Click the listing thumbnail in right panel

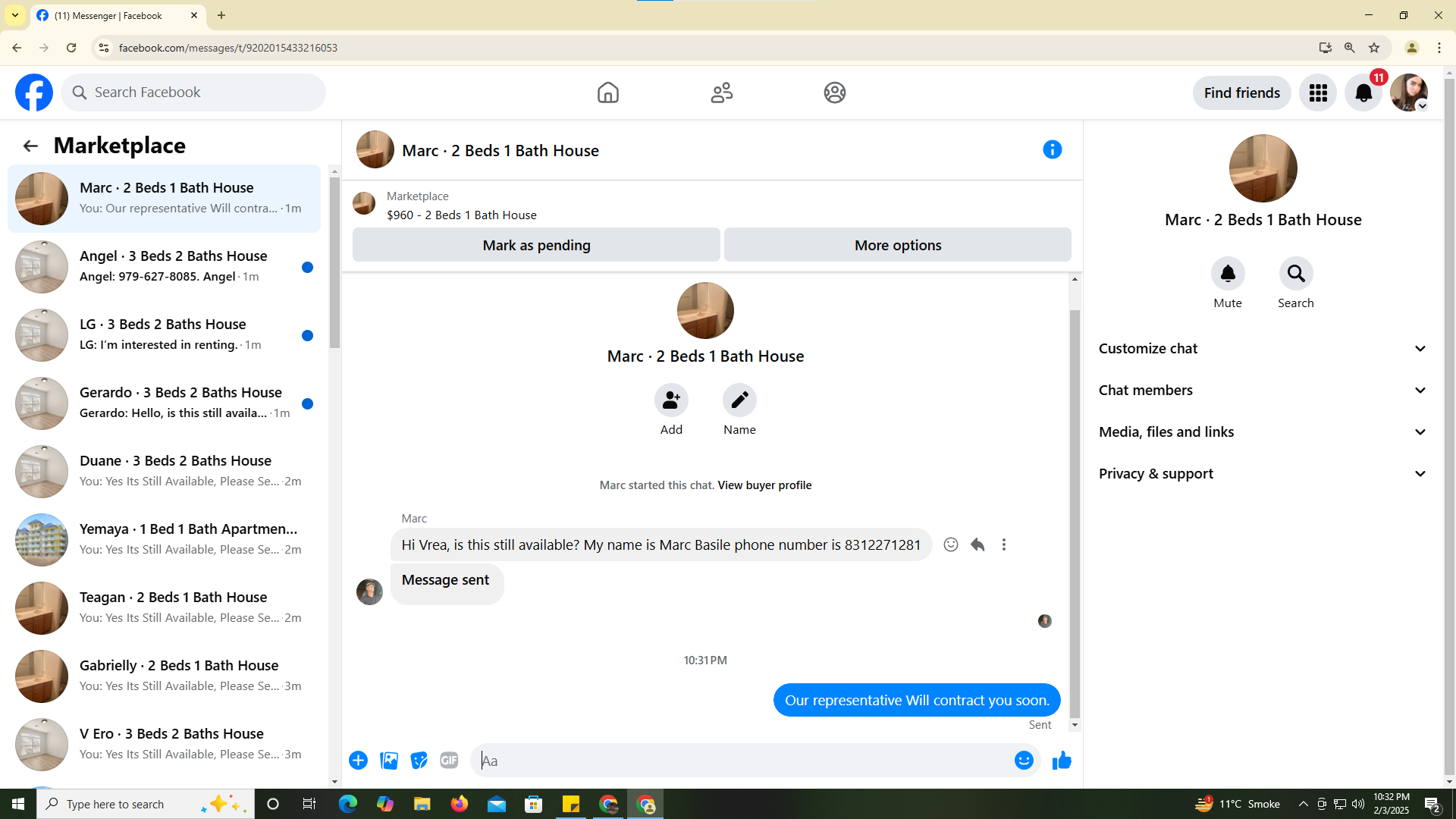click(1263, 168)
